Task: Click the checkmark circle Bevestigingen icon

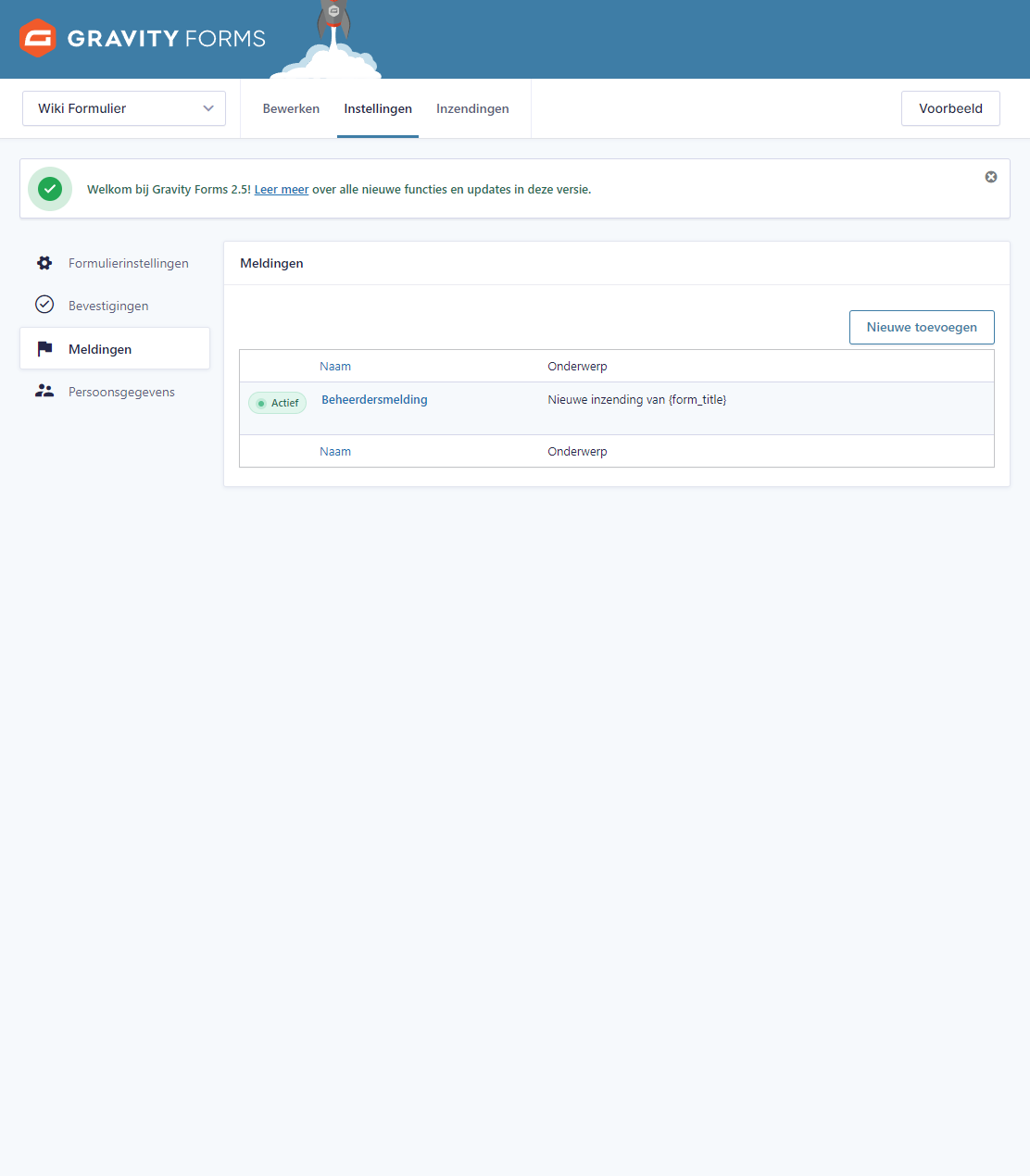Action: (44, 305)
